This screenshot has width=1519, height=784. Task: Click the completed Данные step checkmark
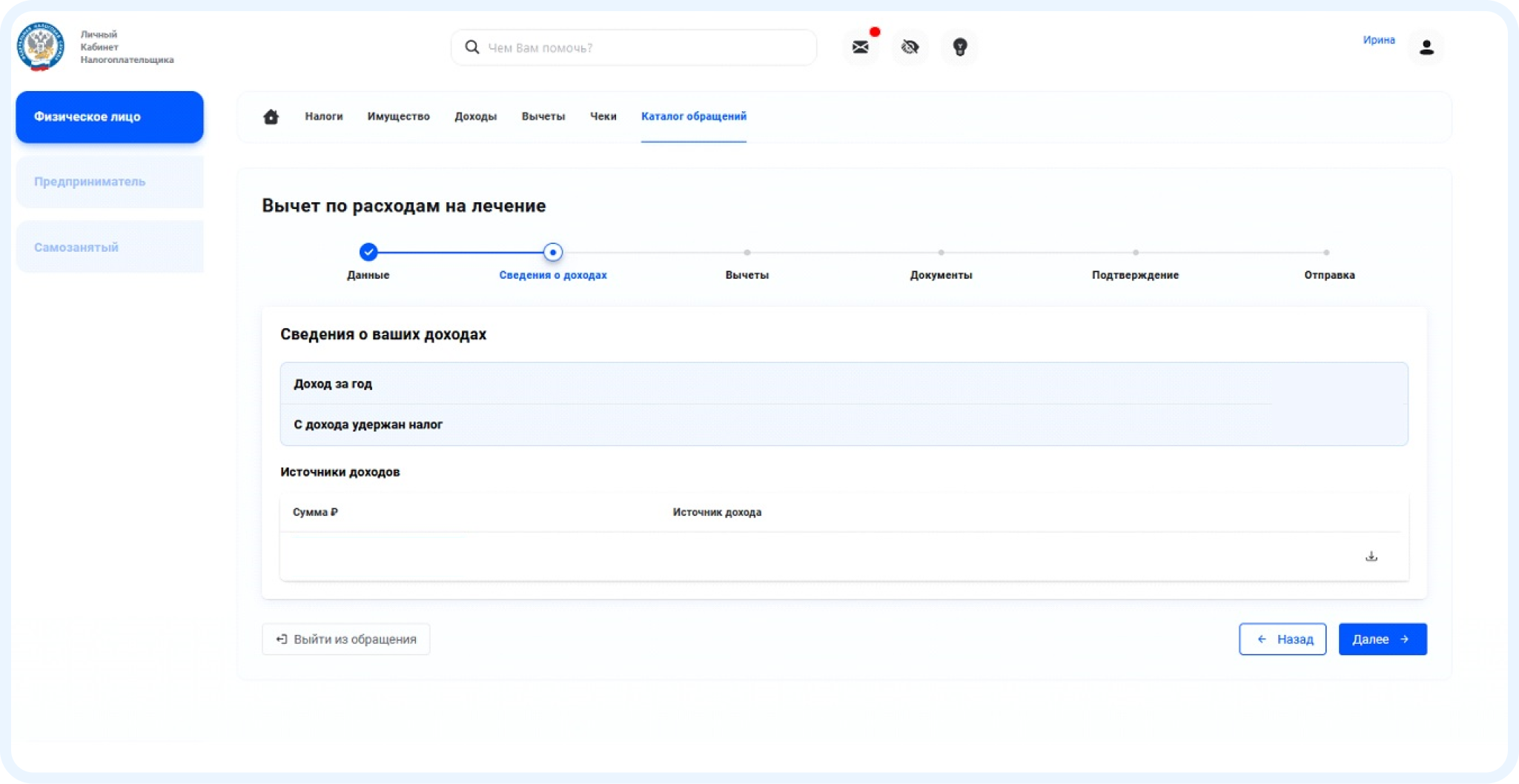coord(368,252)
